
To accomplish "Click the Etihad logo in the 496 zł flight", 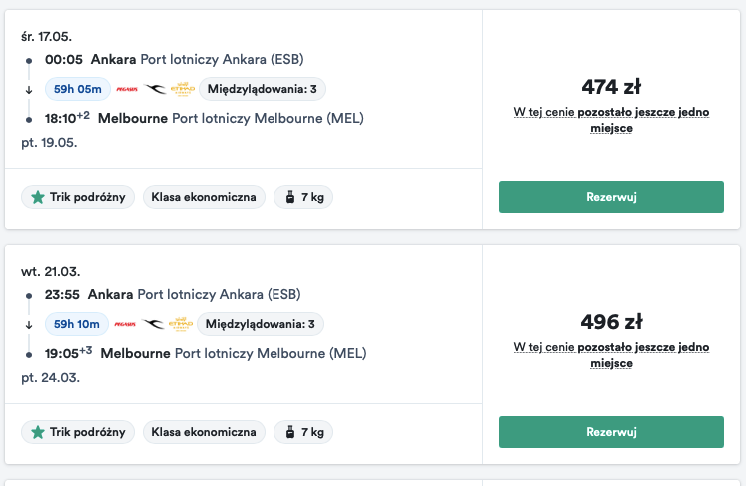I will pos(181,324).
